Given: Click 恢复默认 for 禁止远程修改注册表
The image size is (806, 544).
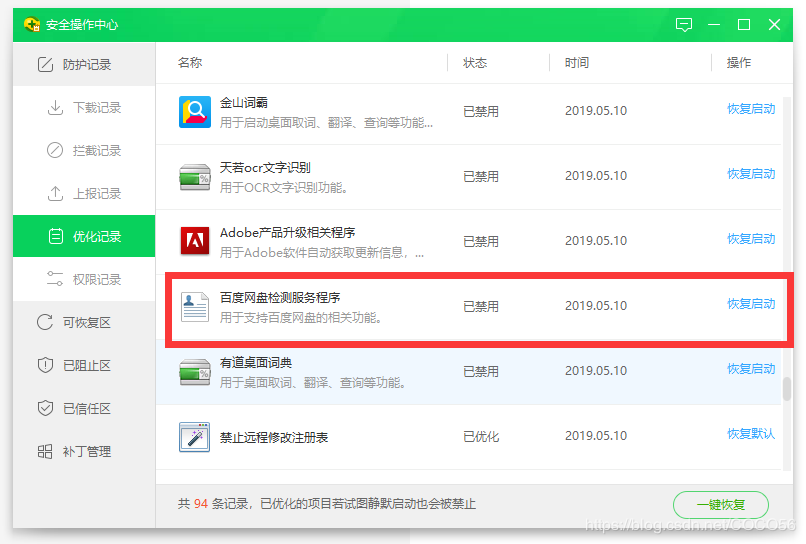Looking at the screenshot, I should pos(751,433).
